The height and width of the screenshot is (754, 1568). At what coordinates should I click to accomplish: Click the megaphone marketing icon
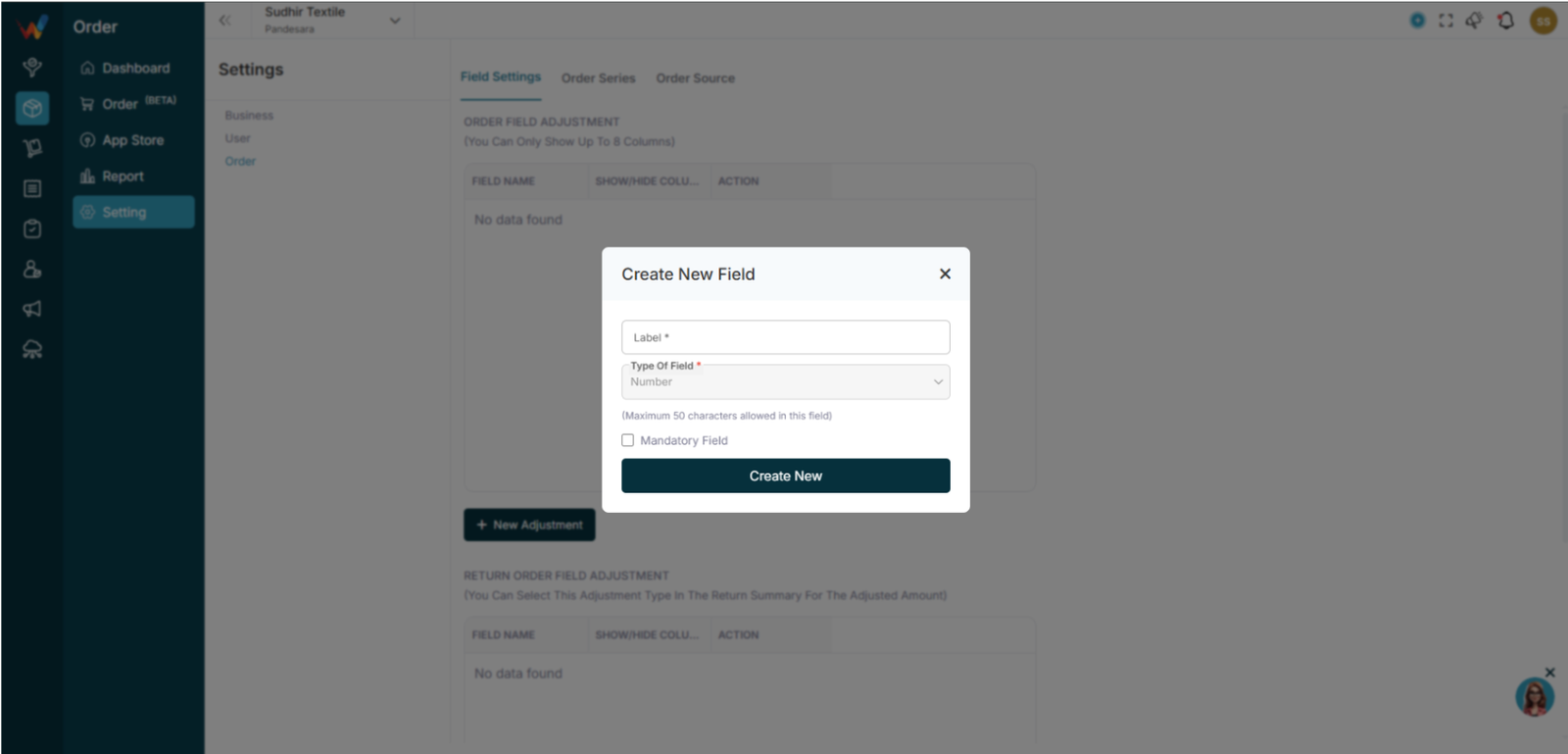pos(32,309)
